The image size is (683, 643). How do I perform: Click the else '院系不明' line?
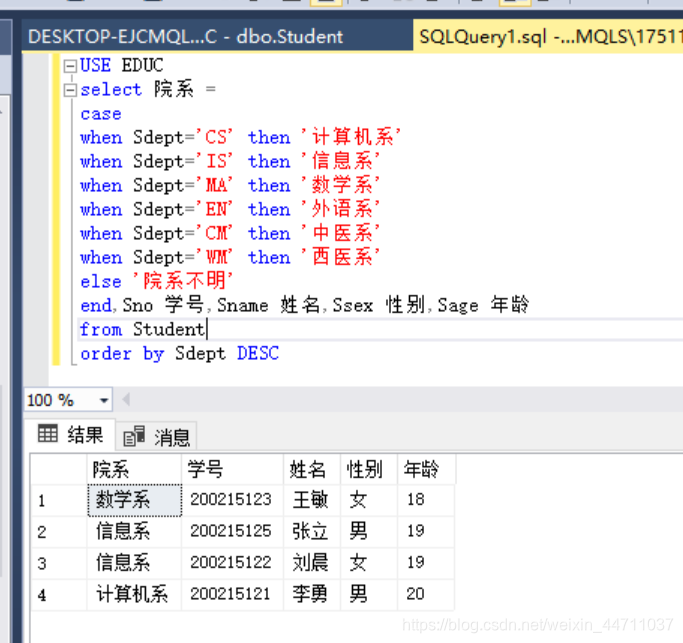(157, 281)
